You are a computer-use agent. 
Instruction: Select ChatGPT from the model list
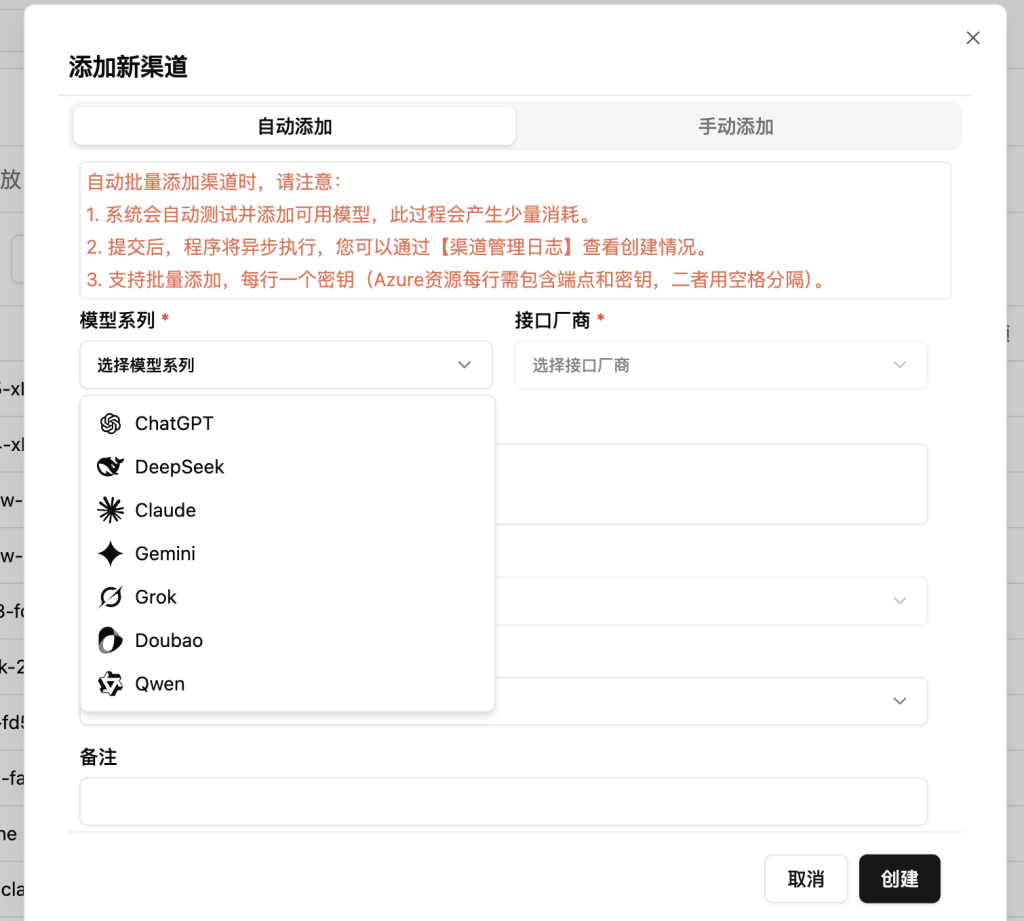tap(287, 424)
